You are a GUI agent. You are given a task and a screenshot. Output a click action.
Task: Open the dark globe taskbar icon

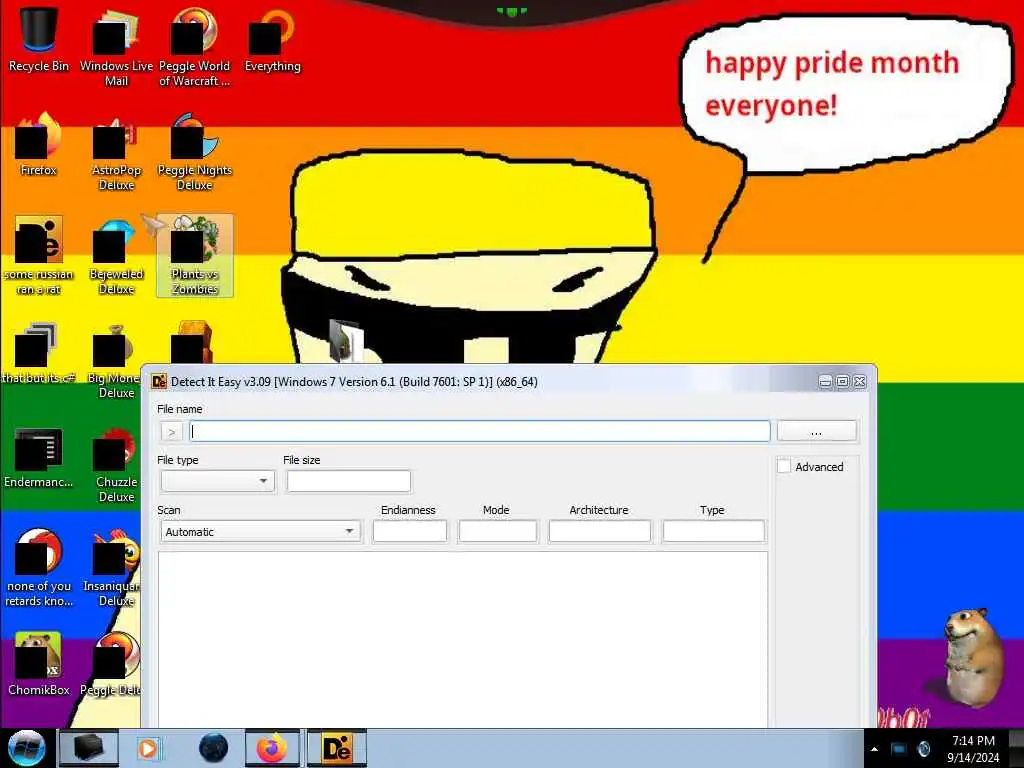(x=214, y=748)
